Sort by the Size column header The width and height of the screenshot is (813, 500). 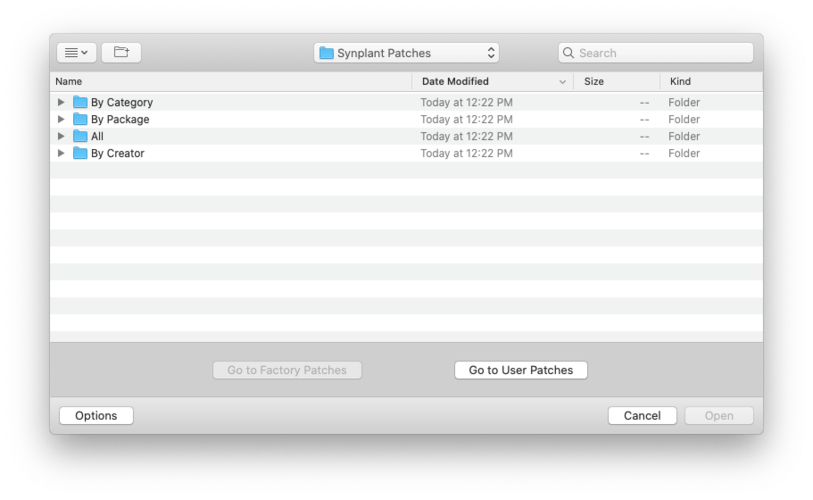click(x=594, y=81)
